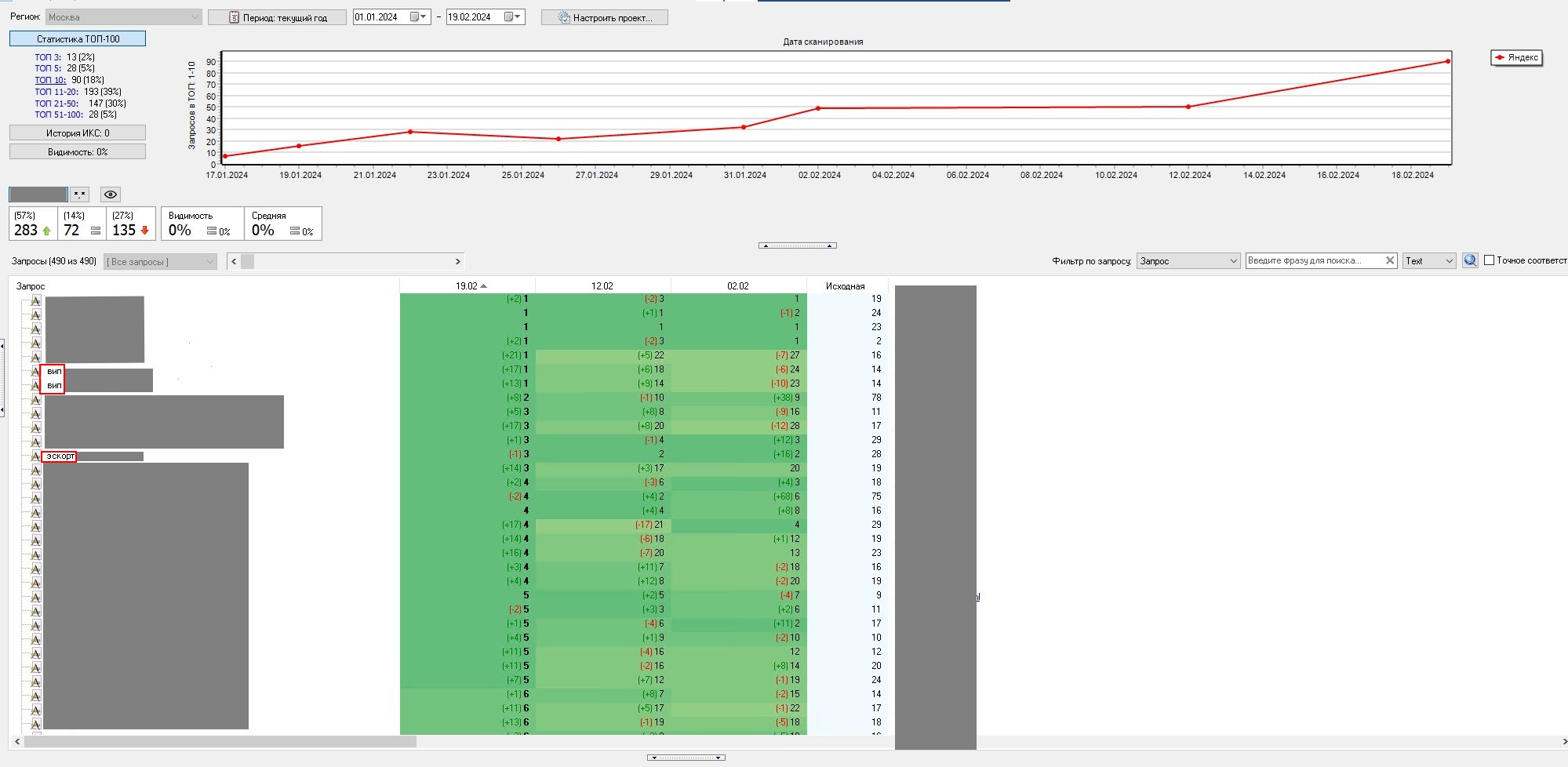
Task: Select the "Статистика ТОП-100" tab button
Action: [78, 38]
